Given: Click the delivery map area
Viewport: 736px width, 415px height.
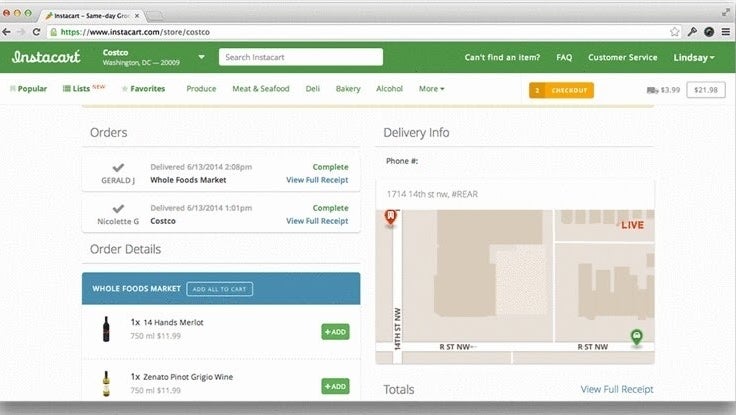Looking at the screenshot, I should pos(515,286).
